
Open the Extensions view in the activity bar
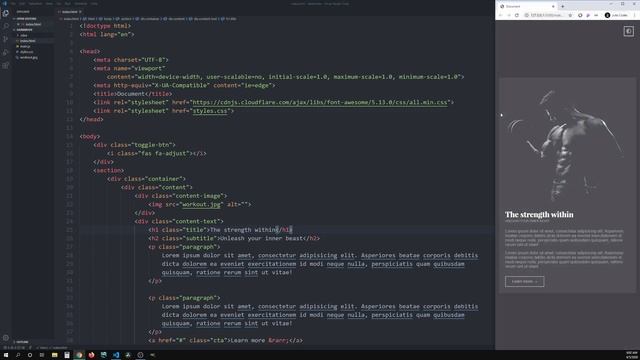pos(6,65)
